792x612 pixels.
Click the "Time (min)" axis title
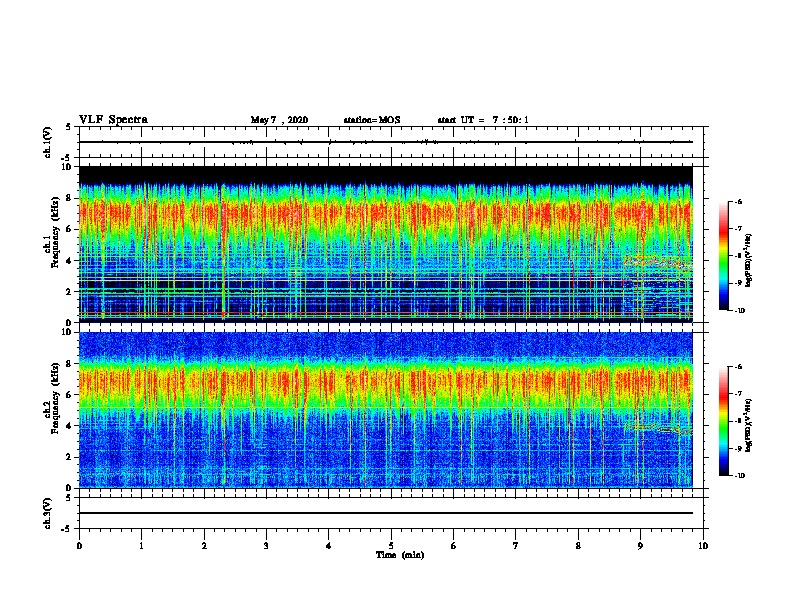tap(400, 555)
